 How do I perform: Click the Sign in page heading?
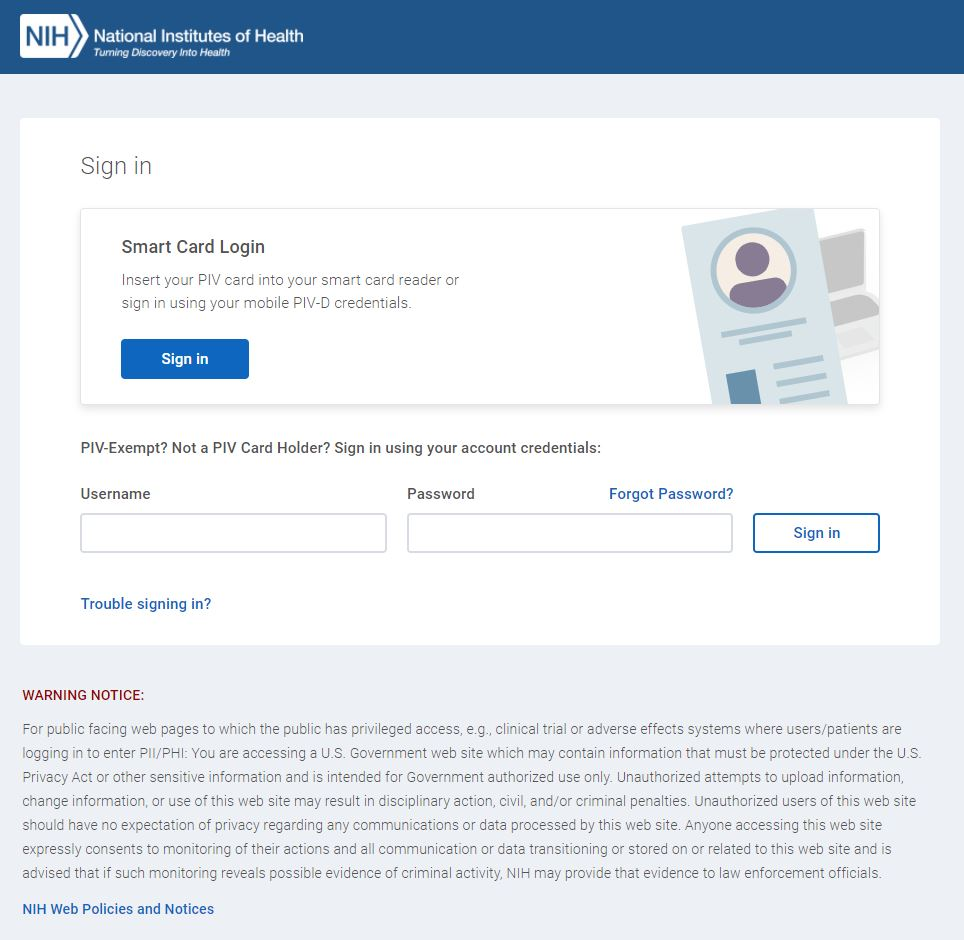[116, 166]
